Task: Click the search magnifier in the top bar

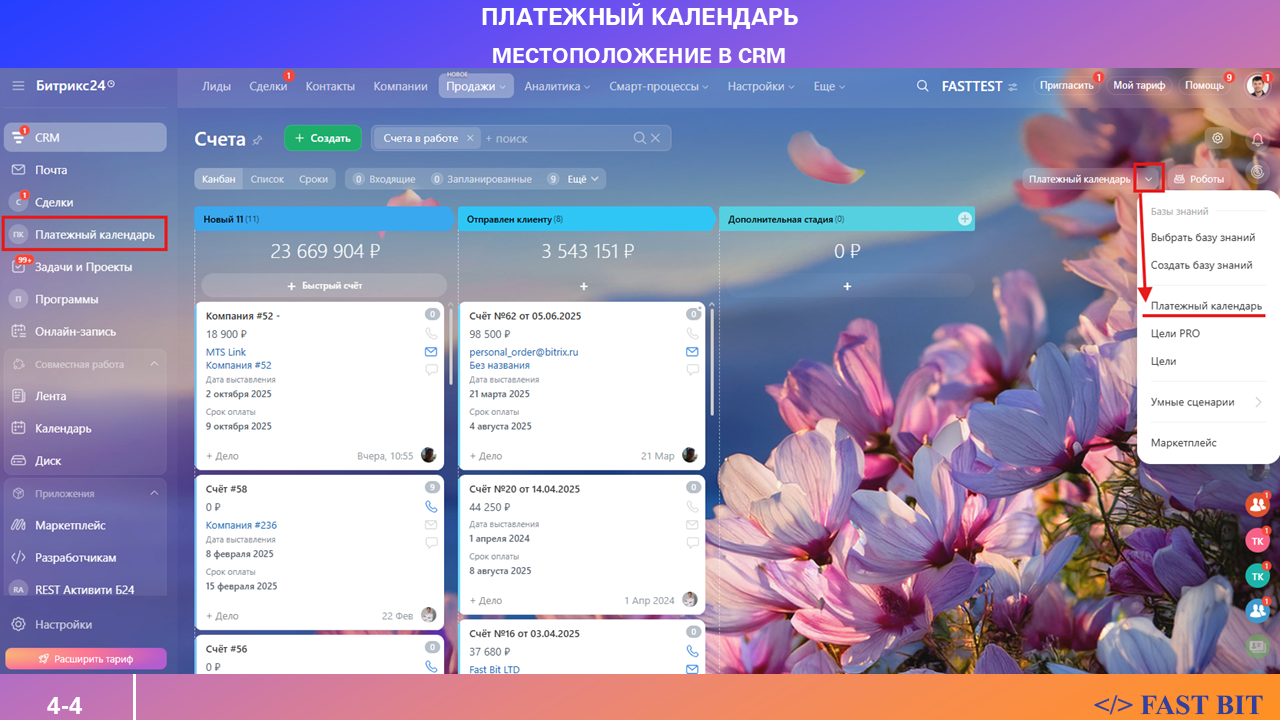Action: point(923,86)
